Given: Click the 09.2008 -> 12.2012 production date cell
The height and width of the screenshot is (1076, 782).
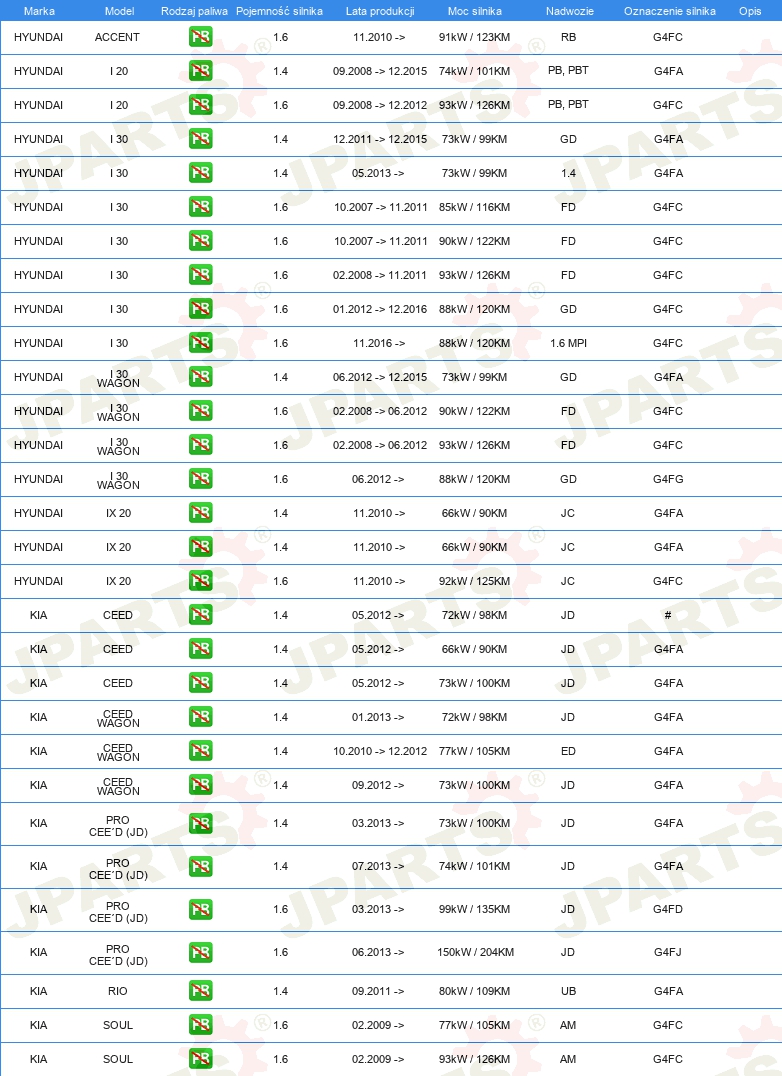Looking at the screenshot, I should click(380, 105).
